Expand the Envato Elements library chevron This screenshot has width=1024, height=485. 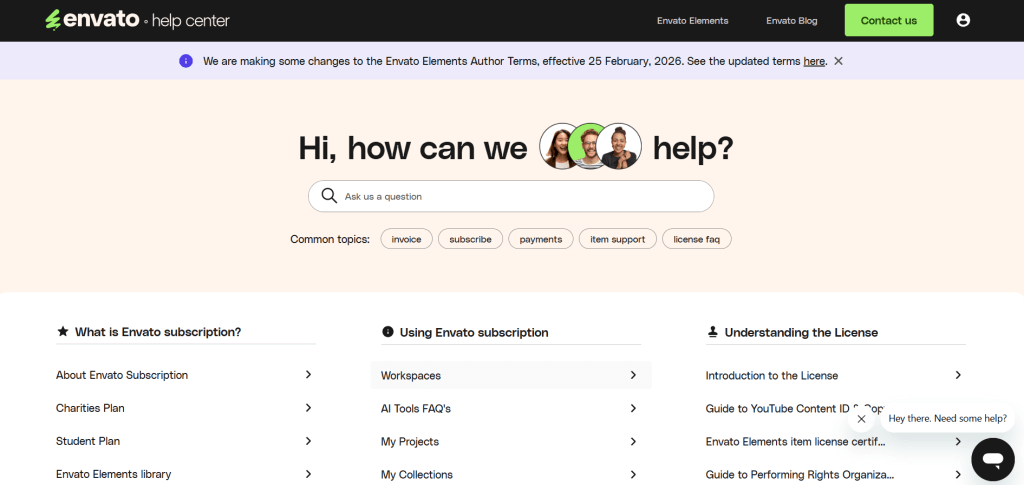click(x=308, y=474)
